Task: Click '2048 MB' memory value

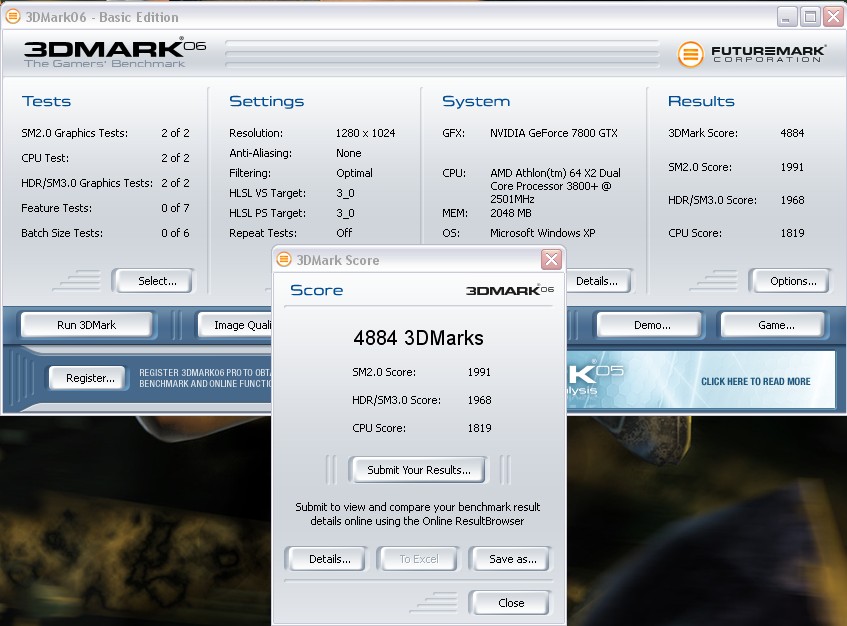Action: pyautogui.click(x=510, y=213)
